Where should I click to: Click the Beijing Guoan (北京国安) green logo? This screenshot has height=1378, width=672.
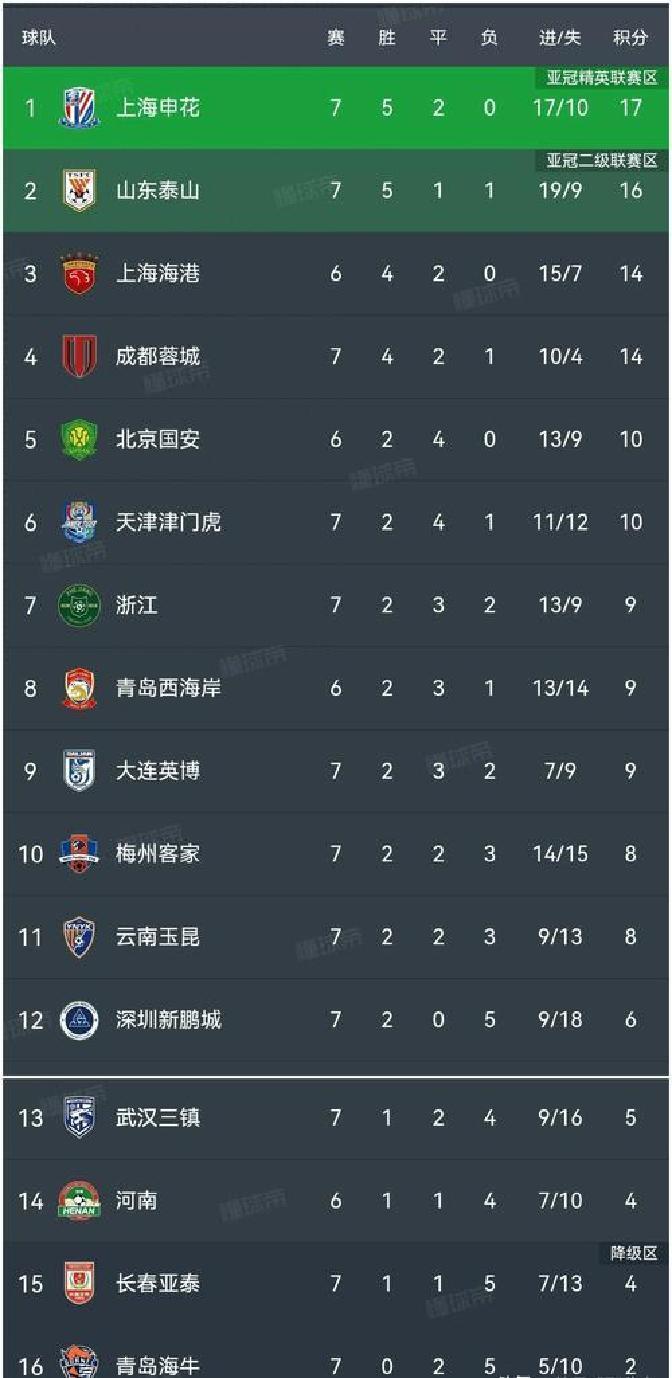click(x=80, y=439)
